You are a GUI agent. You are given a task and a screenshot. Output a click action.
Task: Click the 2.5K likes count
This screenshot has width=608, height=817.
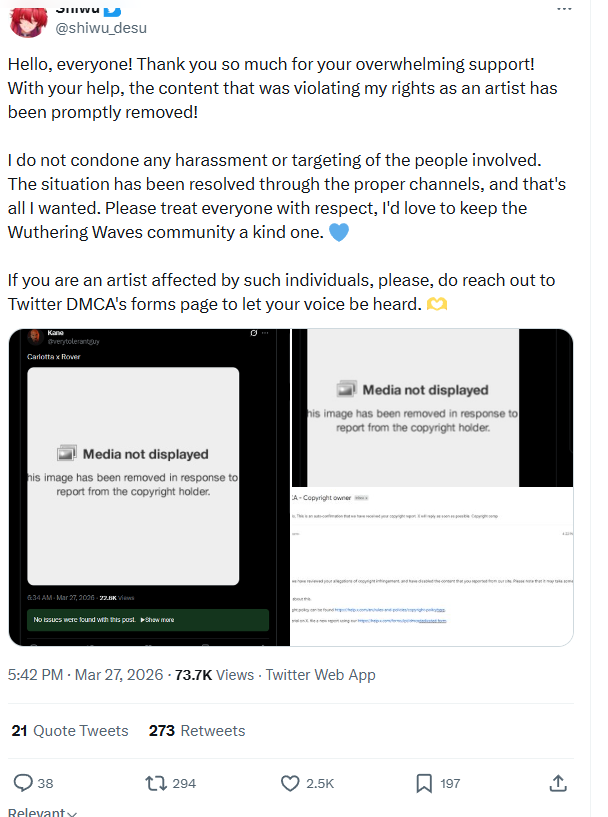(320, 783)
